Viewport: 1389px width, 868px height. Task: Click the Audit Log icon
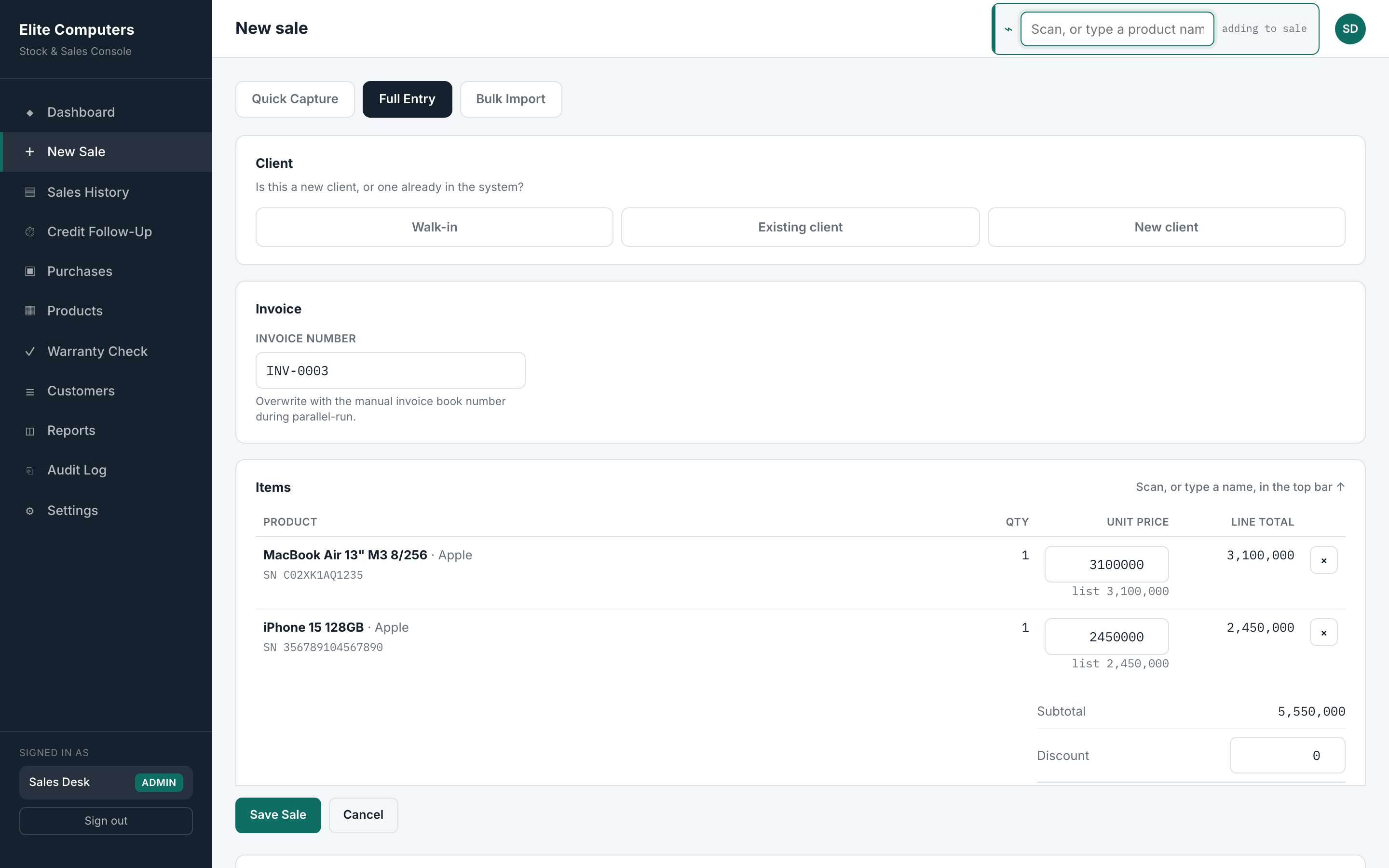[x=30, y=471]
